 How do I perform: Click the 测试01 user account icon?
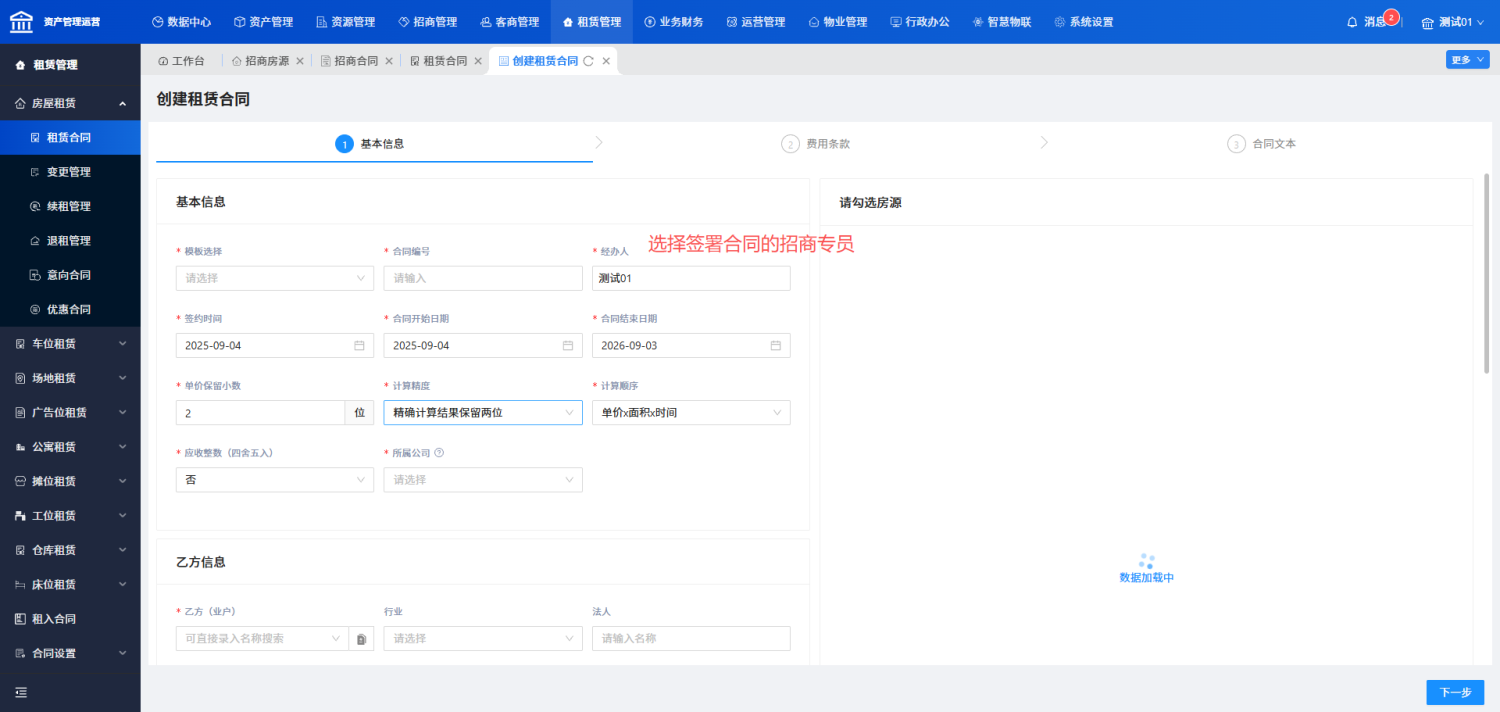(1427, 22)
